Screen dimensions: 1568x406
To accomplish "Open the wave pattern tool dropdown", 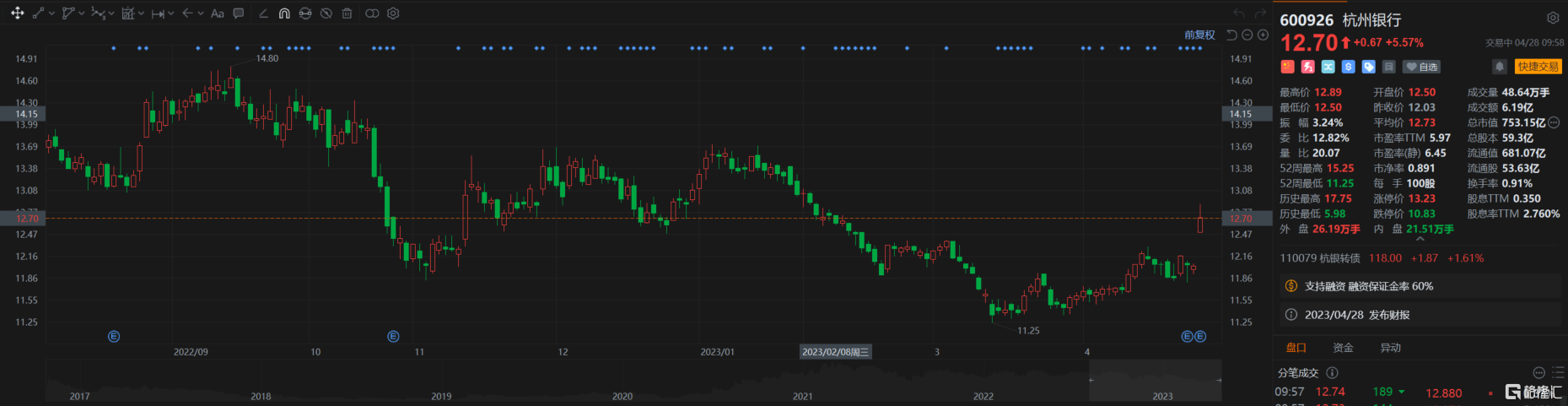I will (111, 14).
